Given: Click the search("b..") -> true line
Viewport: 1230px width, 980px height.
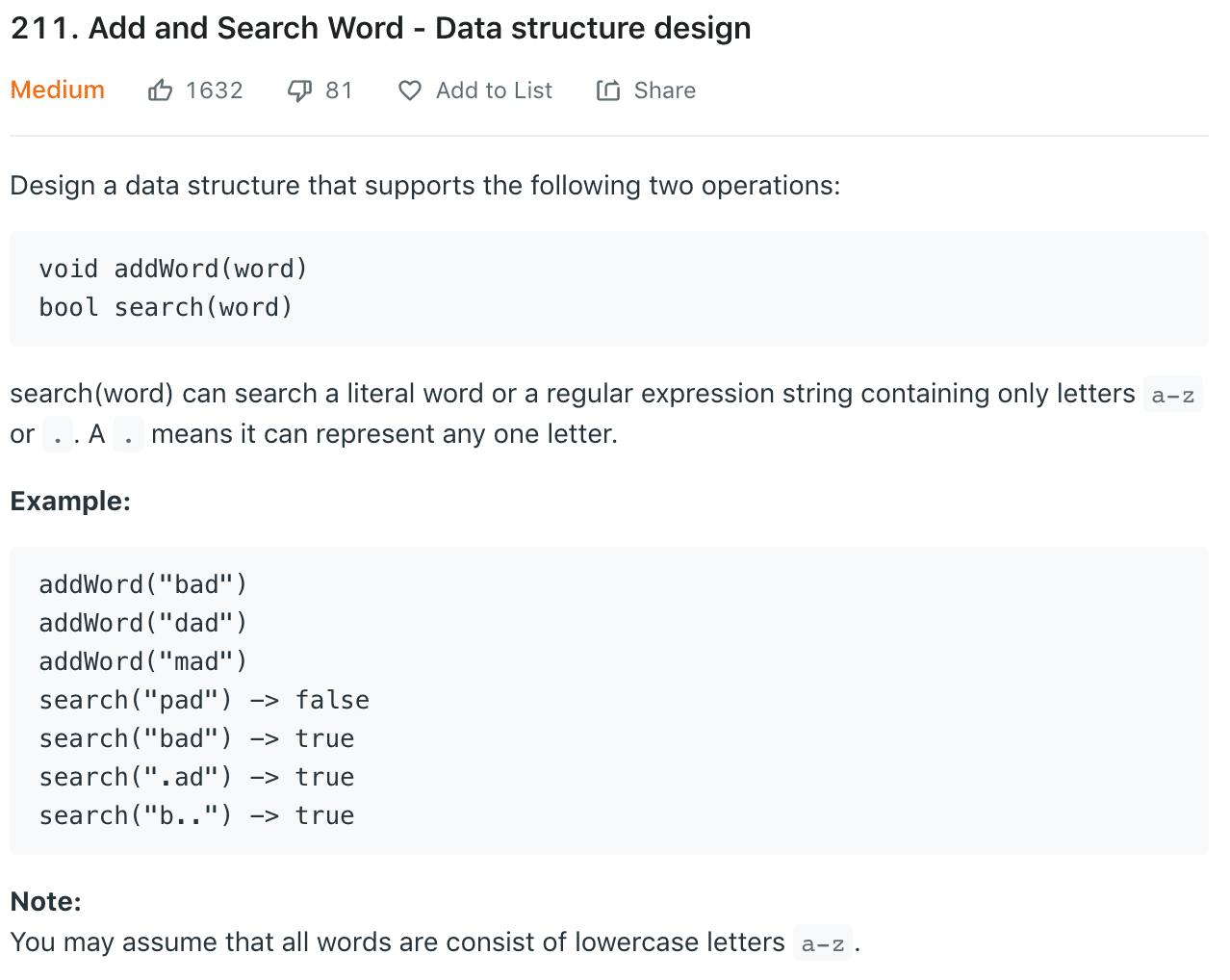Looking at the screenshot, I should point(196,815).
